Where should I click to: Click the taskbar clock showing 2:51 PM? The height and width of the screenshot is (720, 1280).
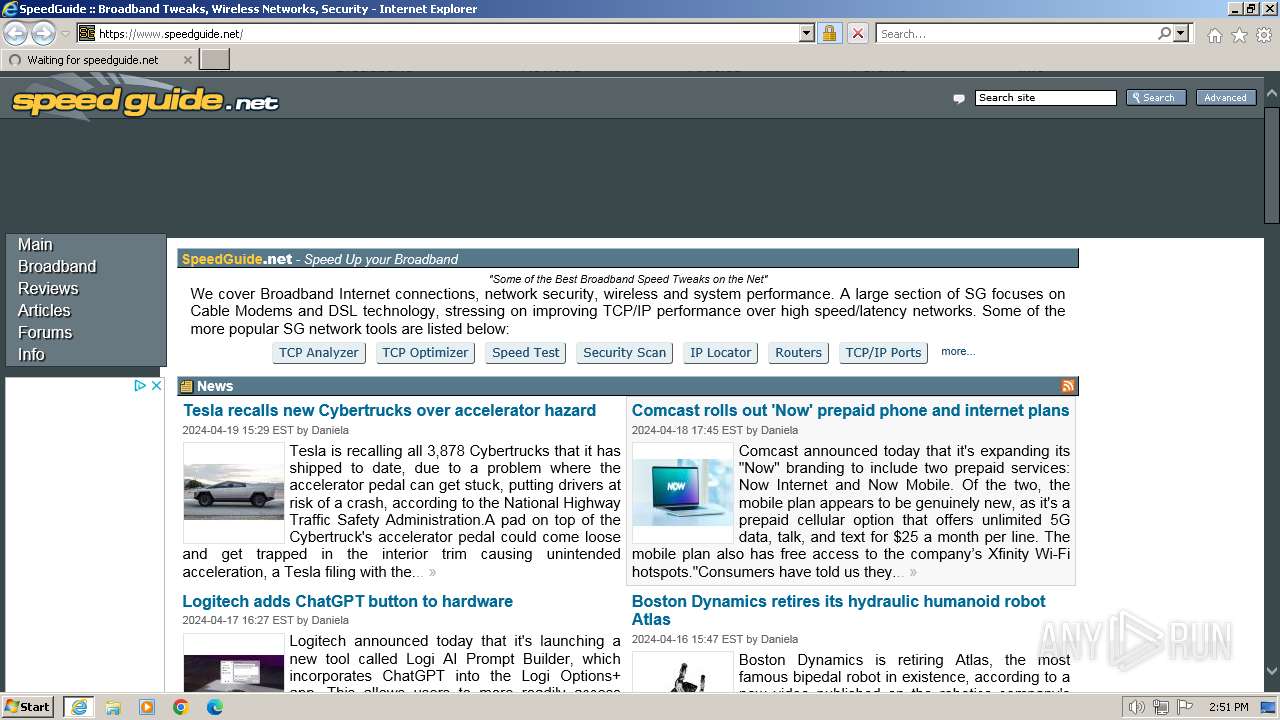(x=1228, y=707)
